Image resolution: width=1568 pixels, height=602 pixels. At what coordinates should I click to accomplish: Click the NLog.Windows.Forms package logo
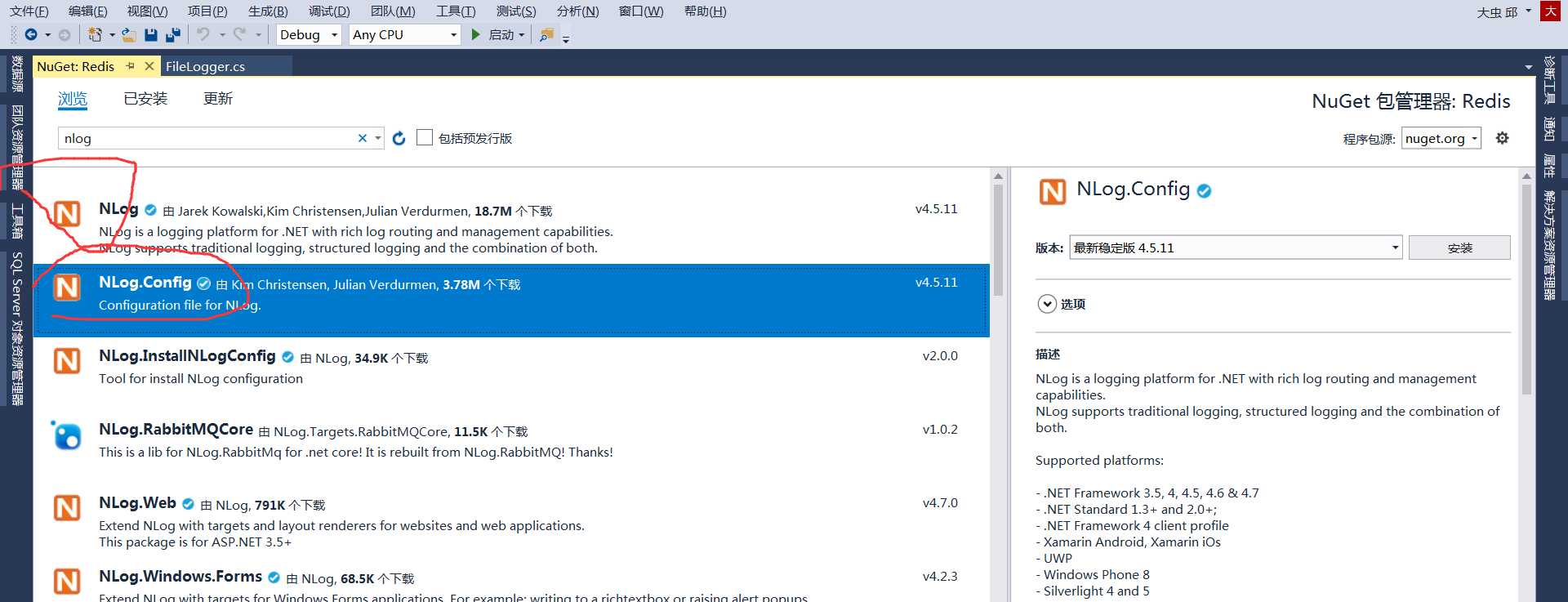pos(67,582)
